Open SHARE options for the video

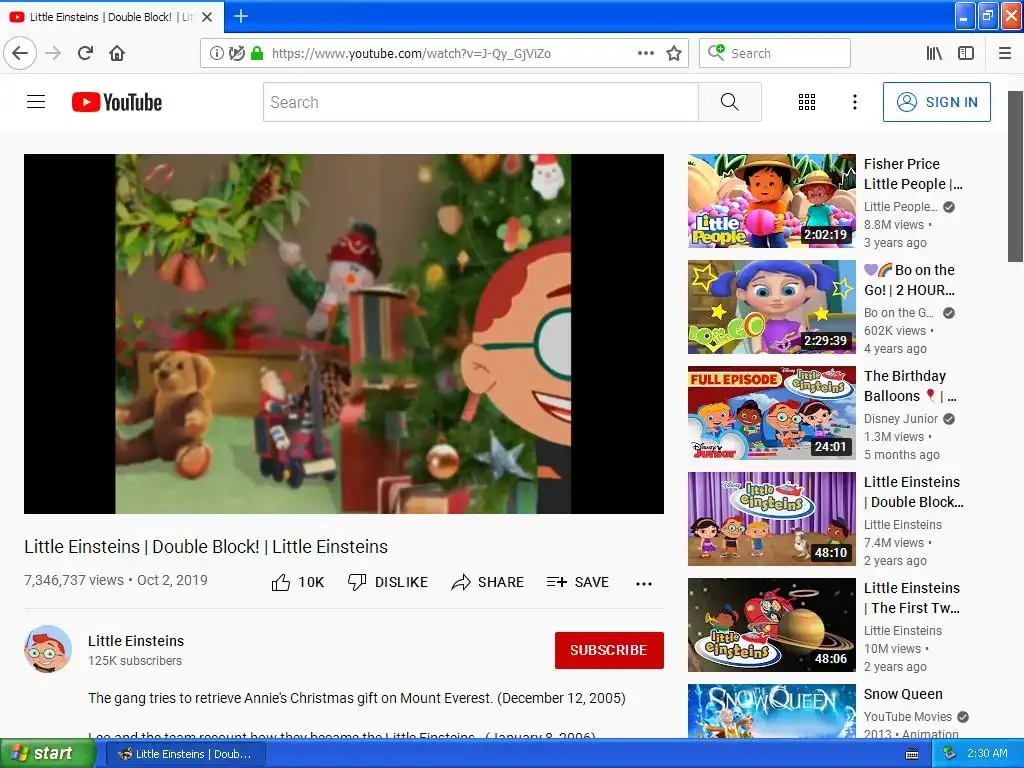[488, 582]
